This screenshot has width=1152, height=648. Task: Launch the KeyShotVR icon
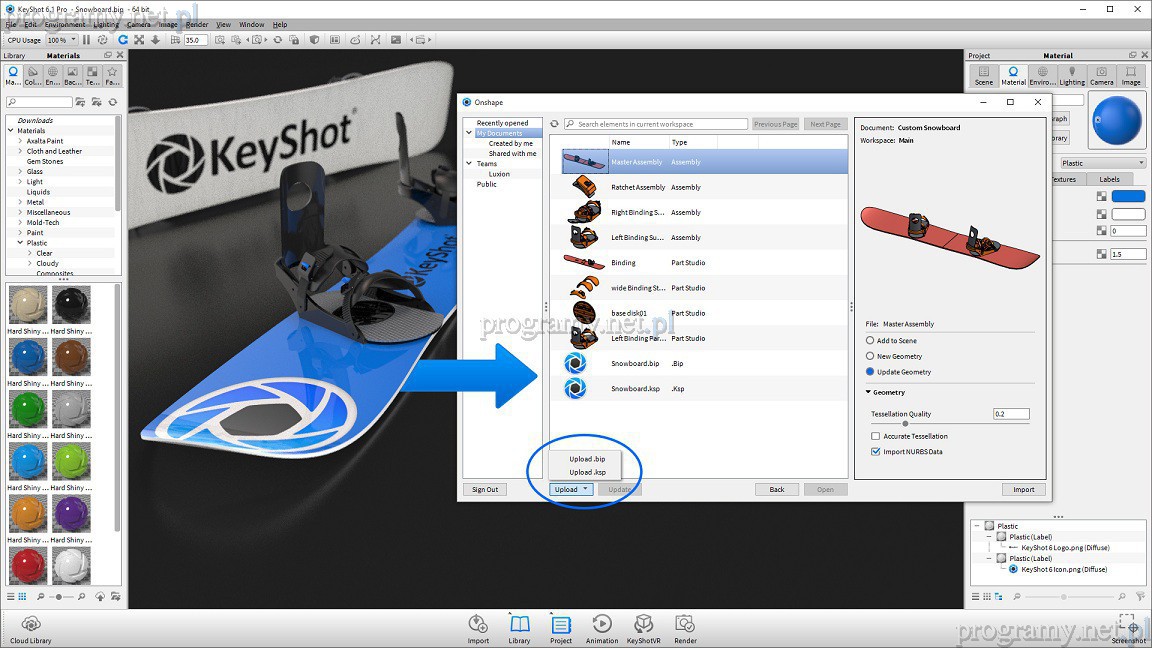643,625
